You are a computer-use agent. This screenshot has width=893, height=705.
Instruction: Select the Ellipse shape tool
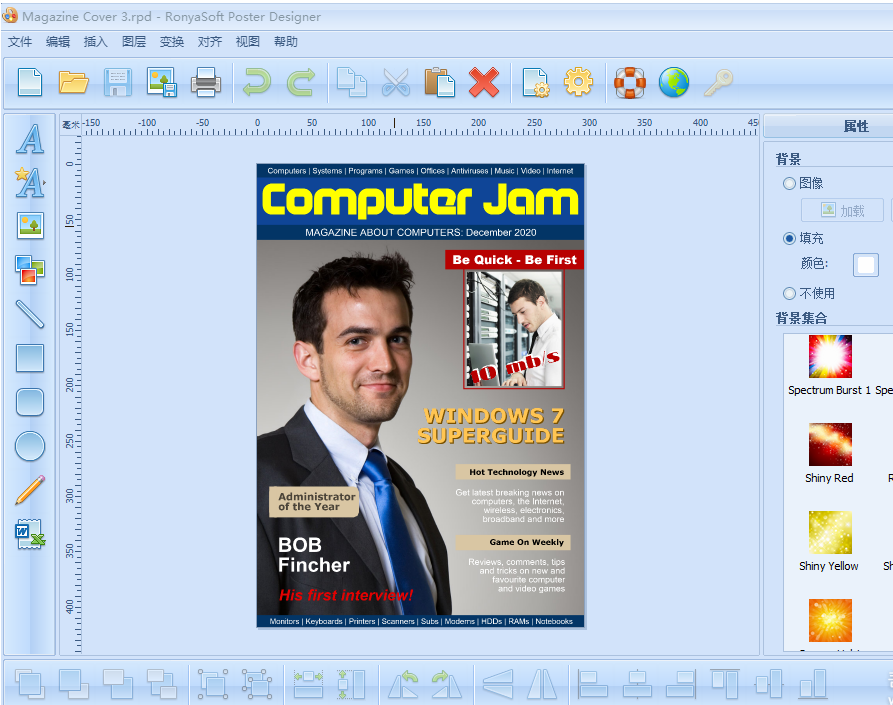click(30, 446)
